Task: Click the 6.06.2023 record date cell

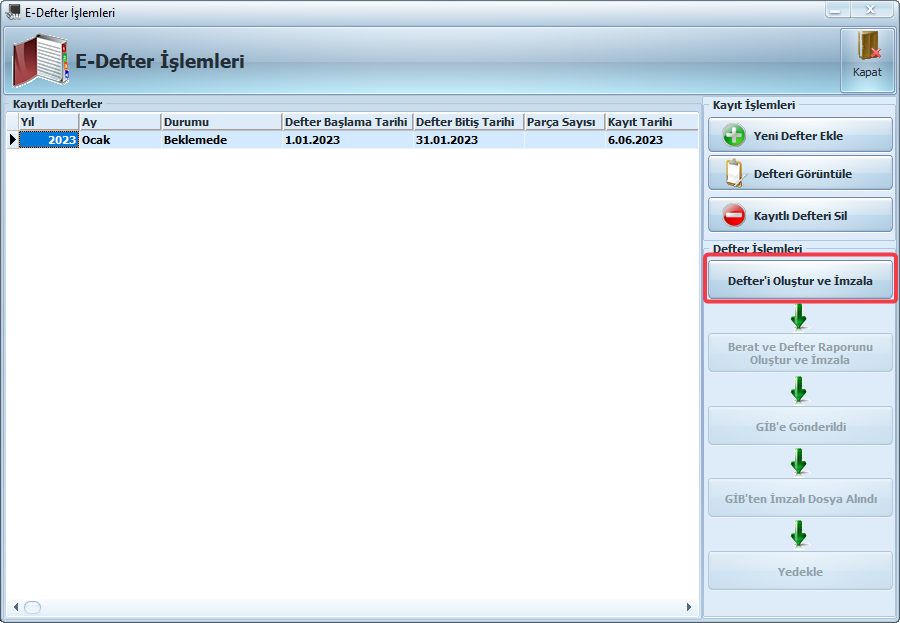Action: [x=652, y=140]
